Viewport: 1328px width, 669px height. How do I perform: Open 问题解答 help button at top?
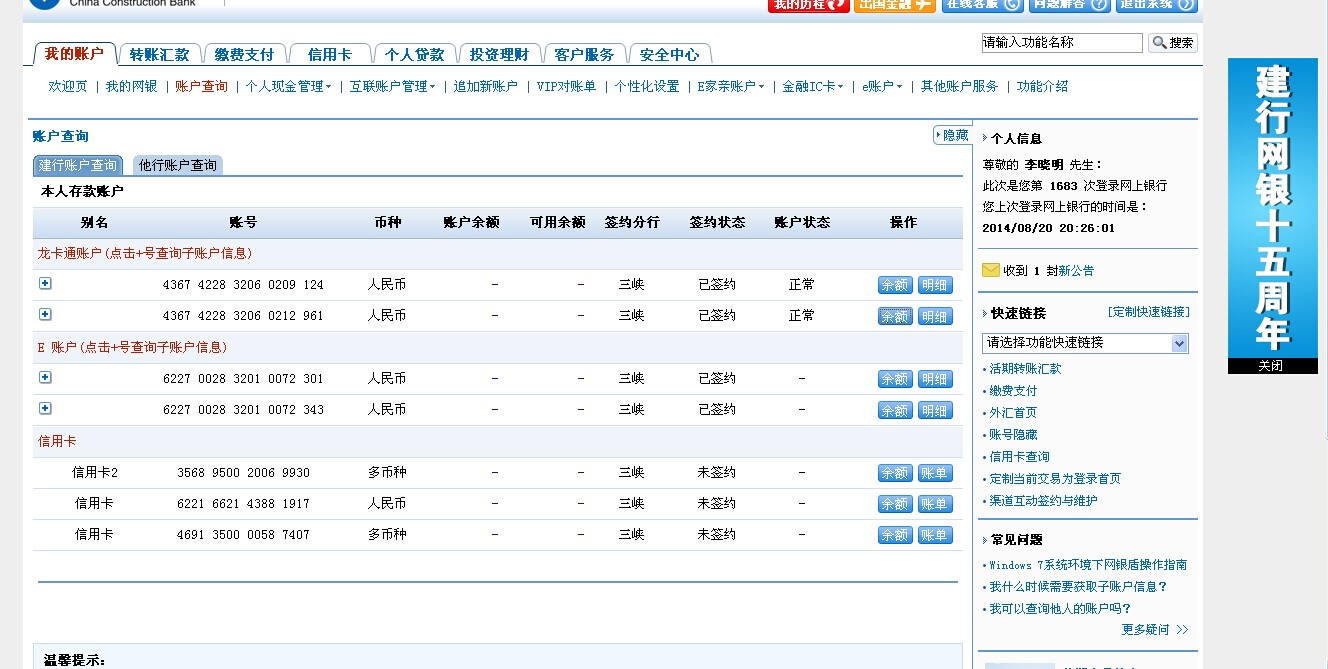coord(1069,4)
